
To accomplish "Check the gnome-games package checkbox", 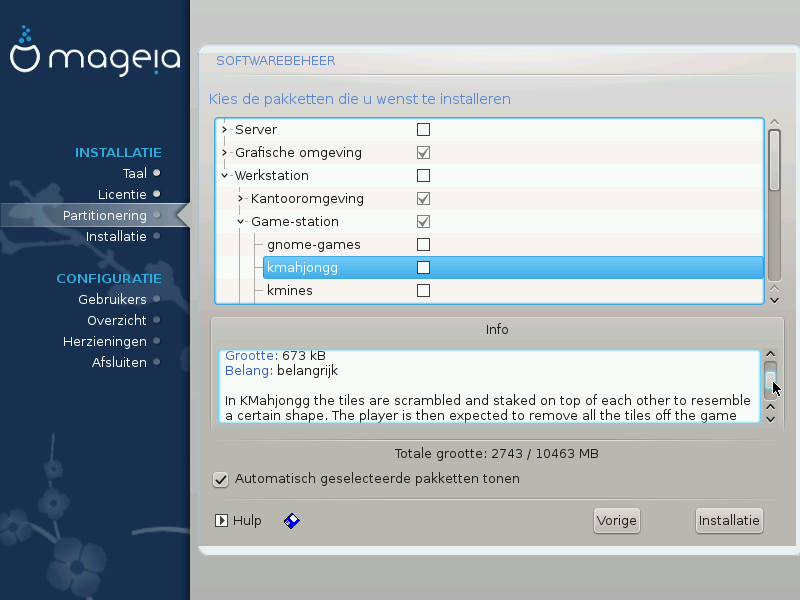I will pyautogui.click(x=423, y=245).
